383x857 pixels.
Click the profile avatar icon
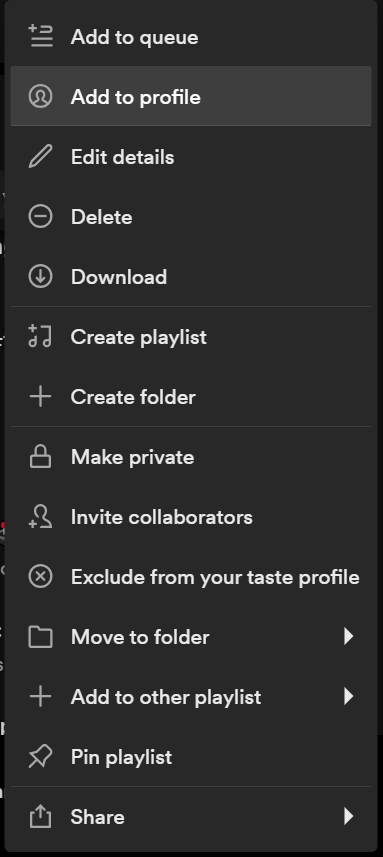pos(40,96)
